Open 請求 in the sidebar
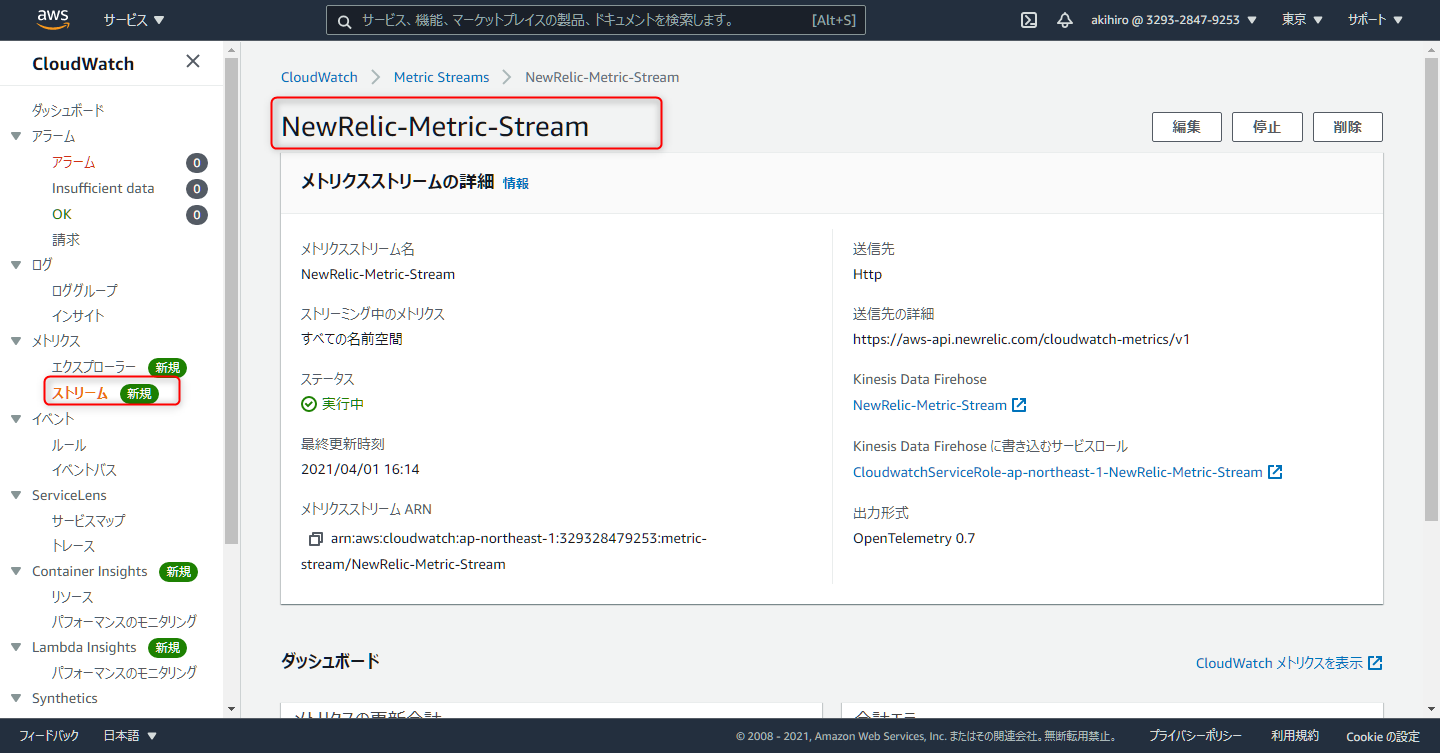 click(66, 240)
